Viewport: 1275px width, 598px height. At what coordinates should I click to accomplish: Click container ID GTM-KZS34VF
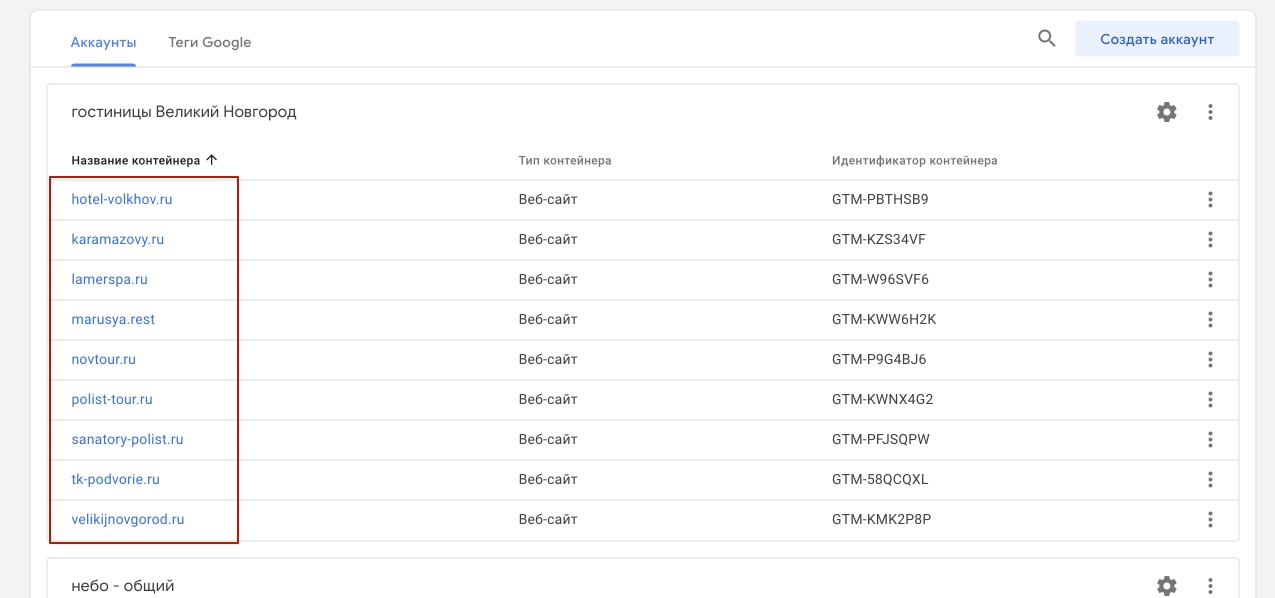click(x=879, y=240)
